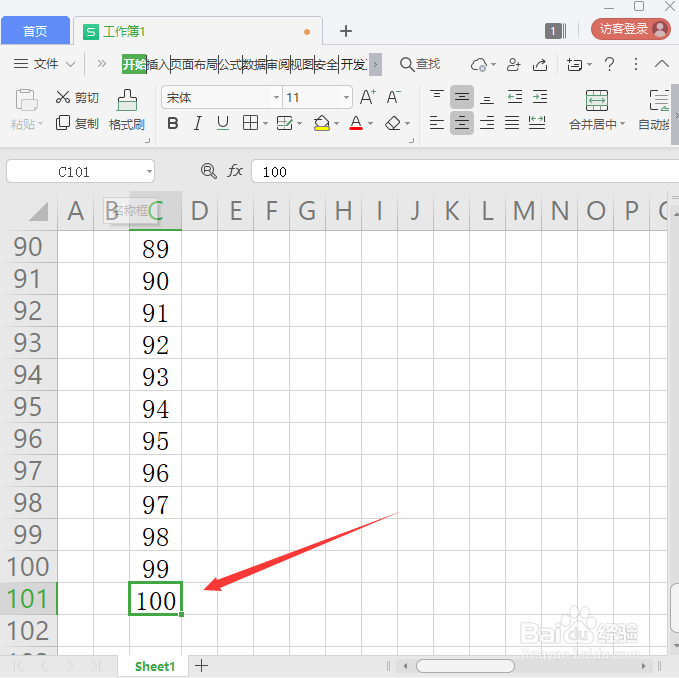Click the 访客登录 login button

(x=630, y=29)
